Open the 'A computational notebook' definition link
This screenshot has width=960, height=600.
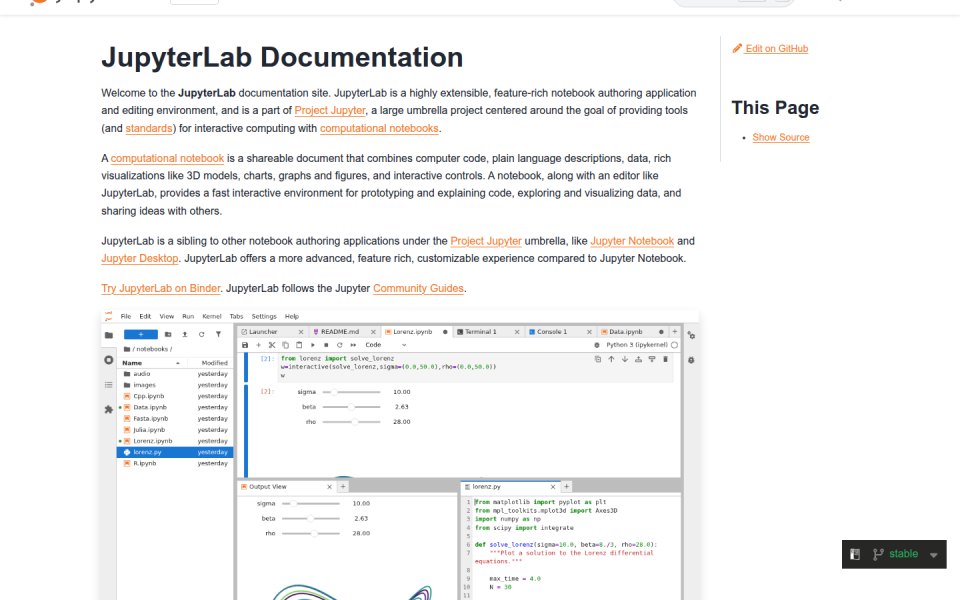(x=167, y=158)
